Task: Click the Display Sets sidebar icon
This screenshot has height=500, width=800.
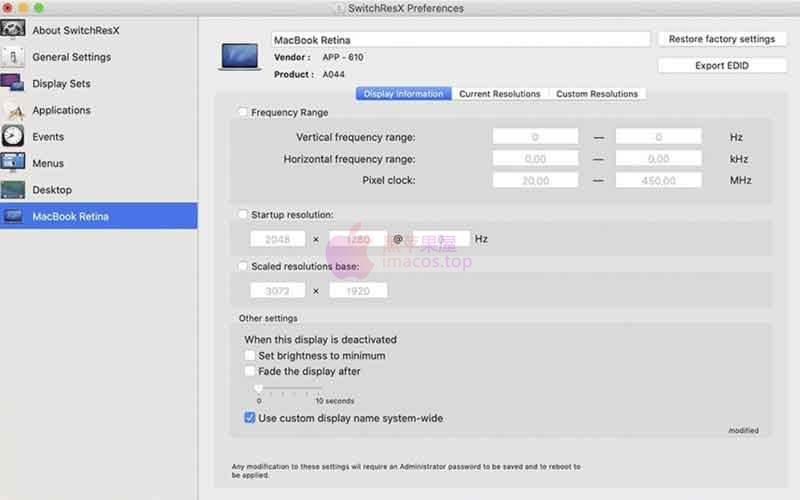Action: click(x=12, y=83)
